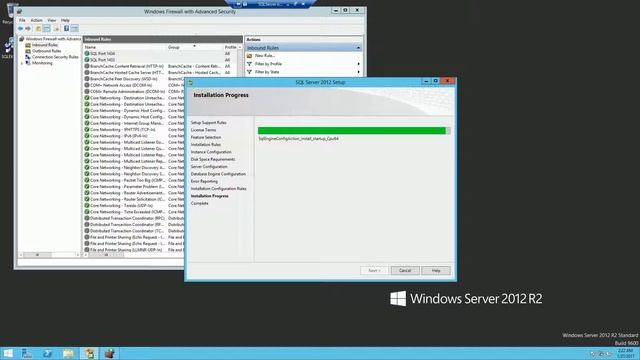Select COM+ Network Access (DCOM-In) rule
640x360 pixels.
121,85
